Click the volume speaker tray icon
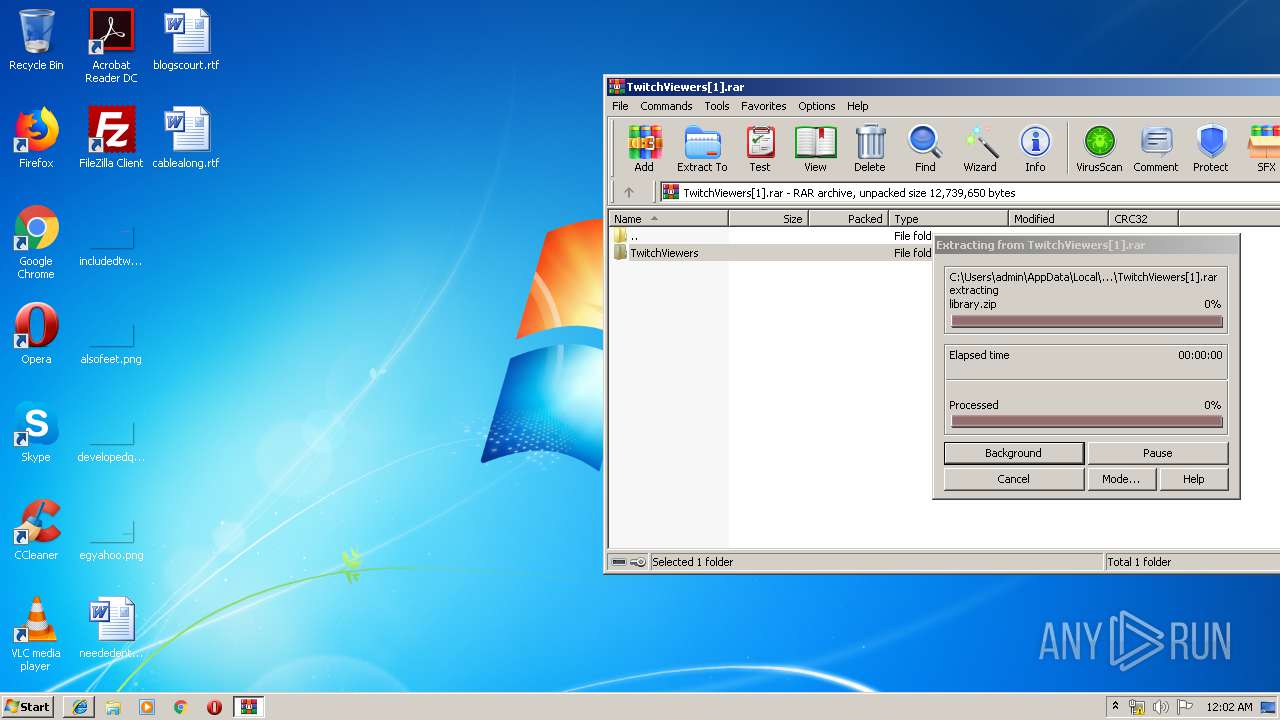1280x720 pixels. pyautogui.click(x=1160, y=707)
